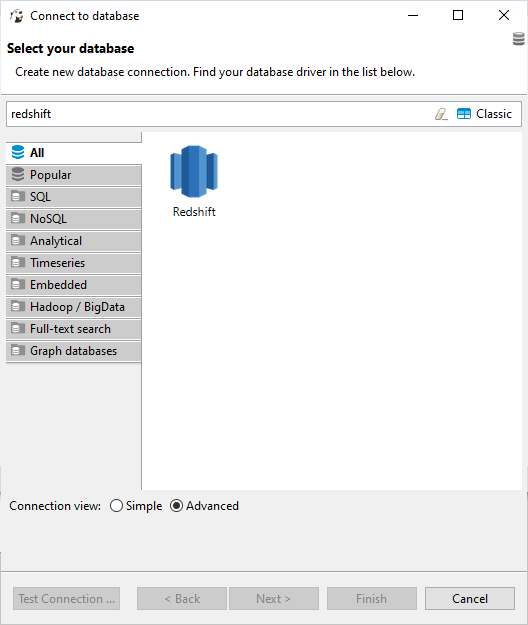528x625 pixels.
Task: Close the Connect to database window
Action: (504, 16)
